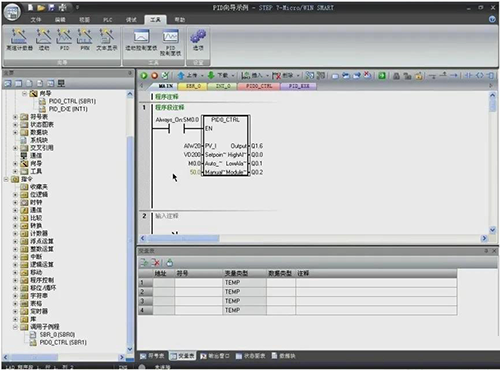Open the Download dropdown arrow
This screenshot has height=370, width=500.
coord(233,76)
